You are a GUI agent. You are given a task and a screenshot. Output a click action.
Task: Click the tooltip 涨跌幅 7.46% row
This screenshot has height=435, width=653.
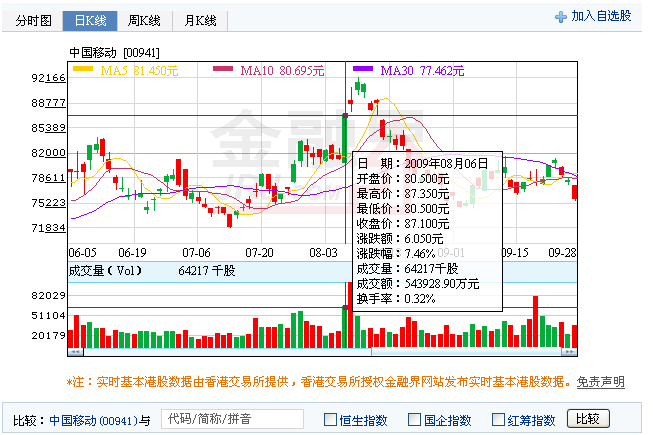click(x=396, y=254)
